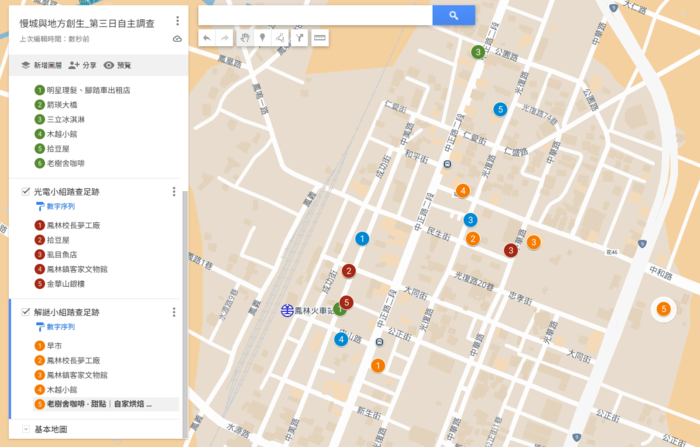The height and width of the screenshot is (447, 700).
Task: Redo the last edit
Action: [x=225, y=38]
